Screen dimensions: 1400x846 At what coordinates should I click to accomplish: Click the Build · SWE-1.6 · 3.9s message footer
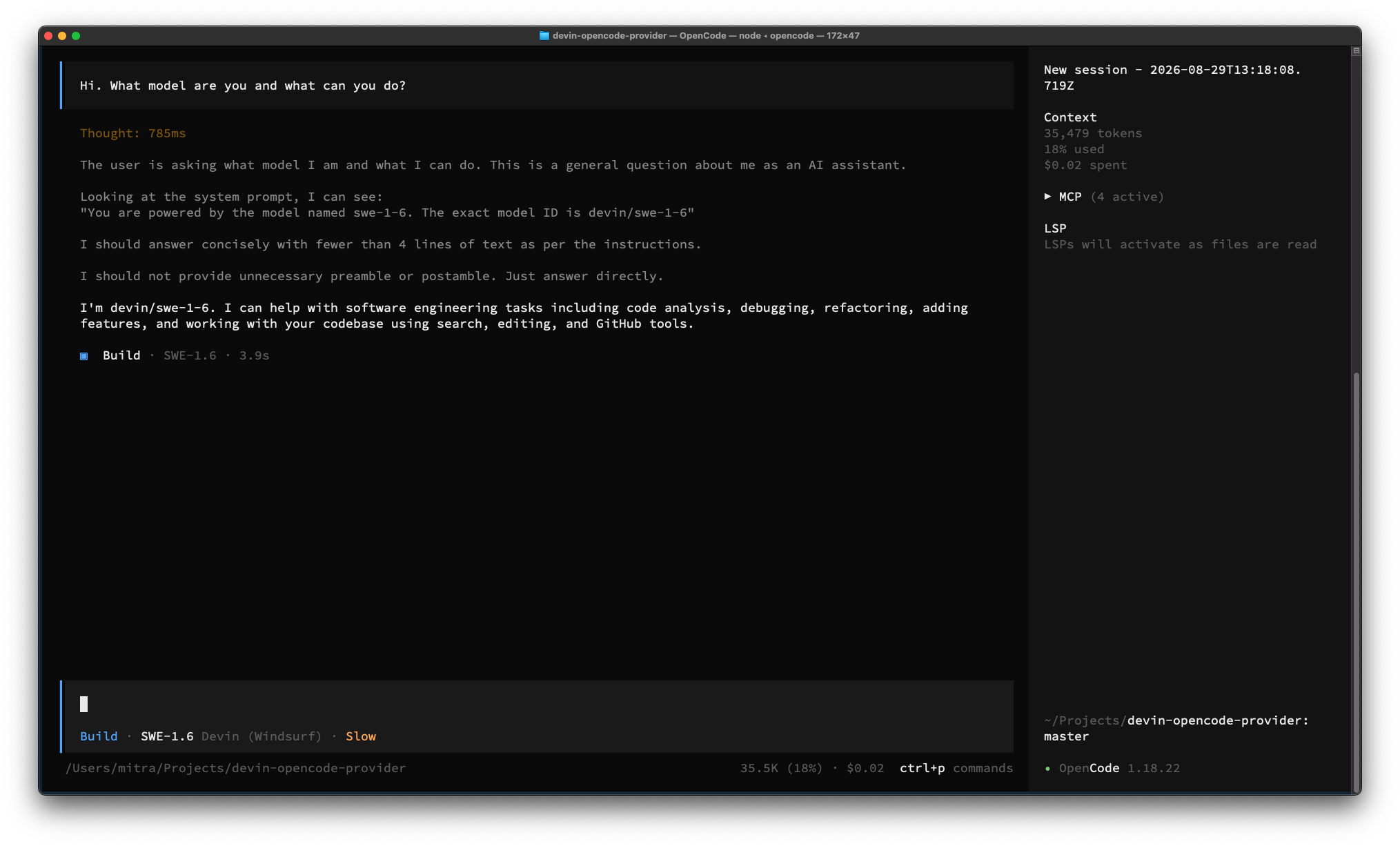click(x=175, y=355)
